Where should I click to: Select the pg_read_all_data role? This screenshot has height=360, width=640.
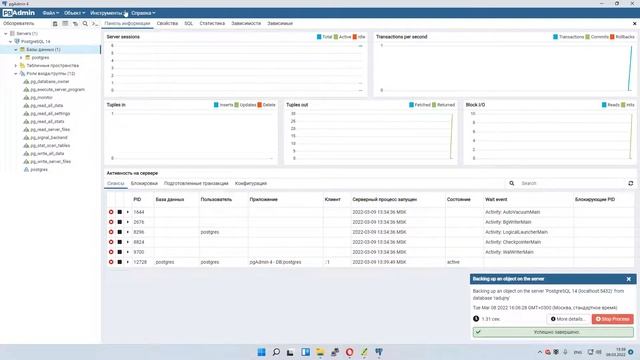[x=47, y=105]
